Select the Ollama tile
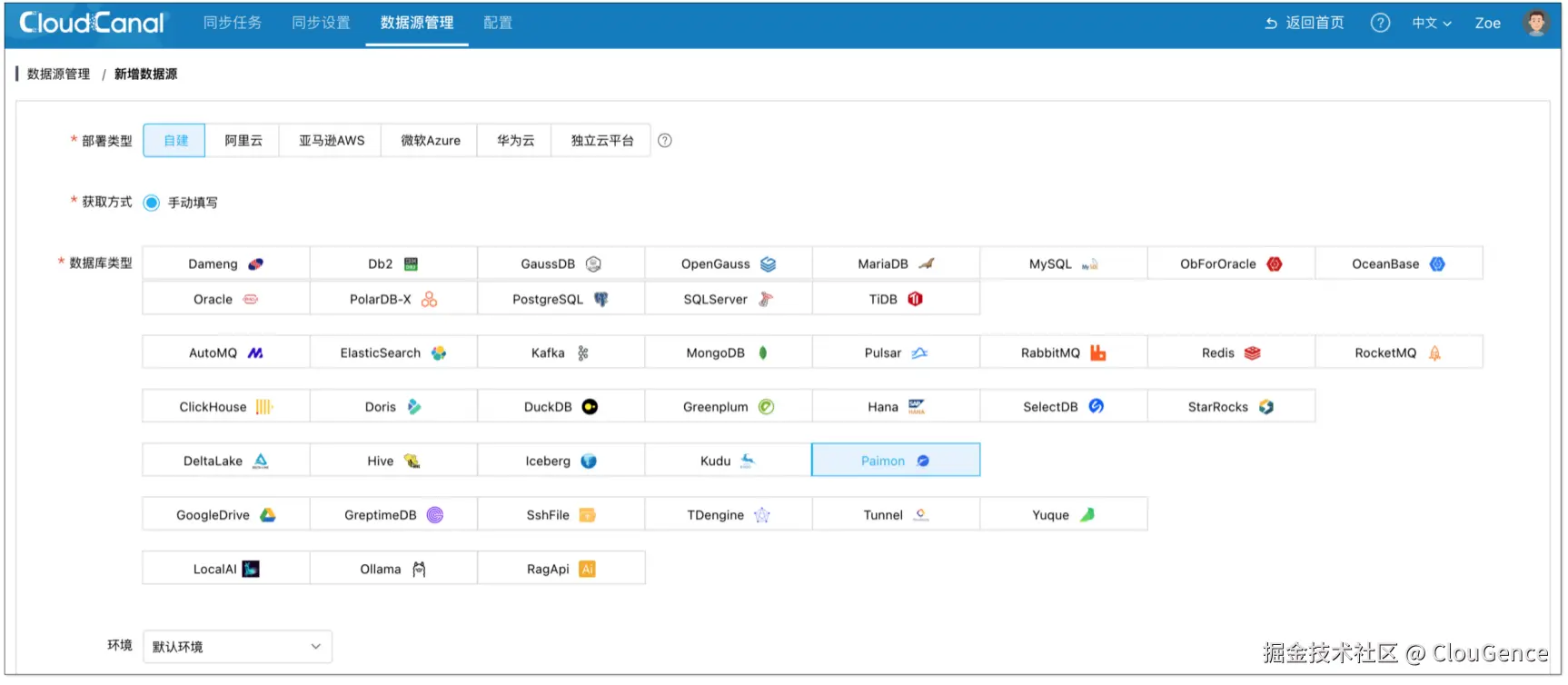Viewport: 1568px width, 685px height. [x=393, y=569]
